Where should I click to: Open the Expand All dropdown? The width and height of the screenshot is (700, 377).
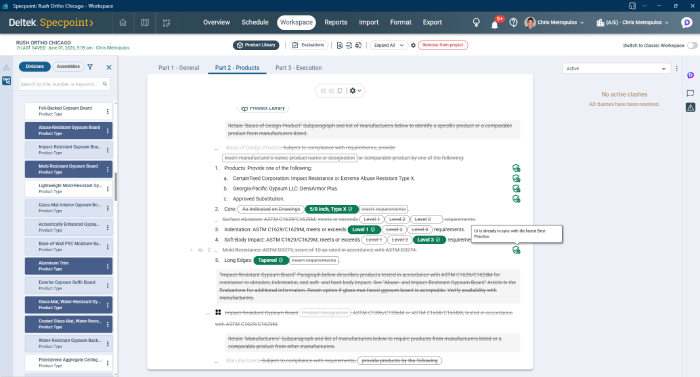[x=389, y=45]
